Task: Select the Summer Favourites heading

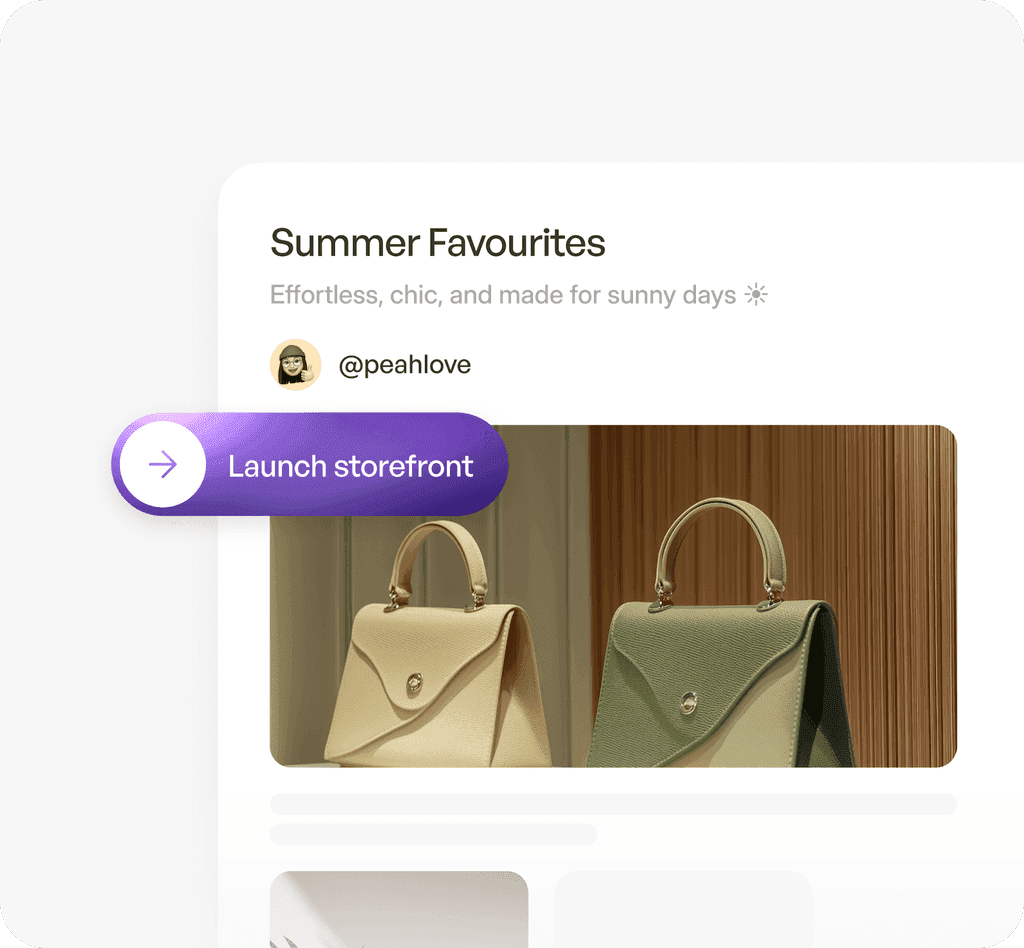Action: tap(438, 243)
